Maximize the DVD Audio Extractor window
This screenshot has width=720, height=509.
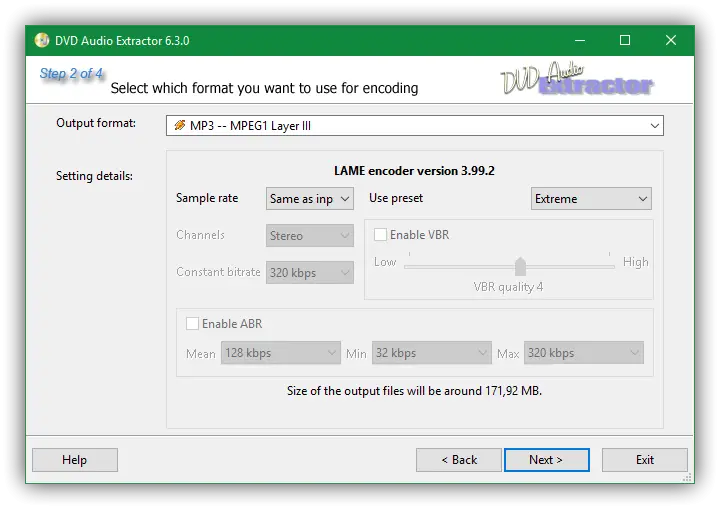[x=625, y=40]
